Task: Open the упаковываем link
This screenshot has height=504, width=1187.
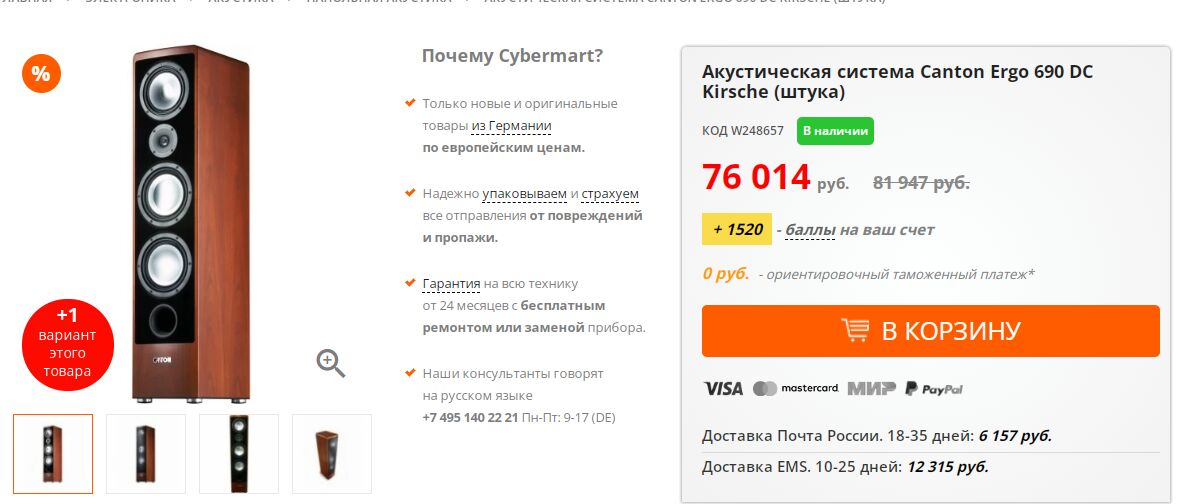Action: pos(525,194)
